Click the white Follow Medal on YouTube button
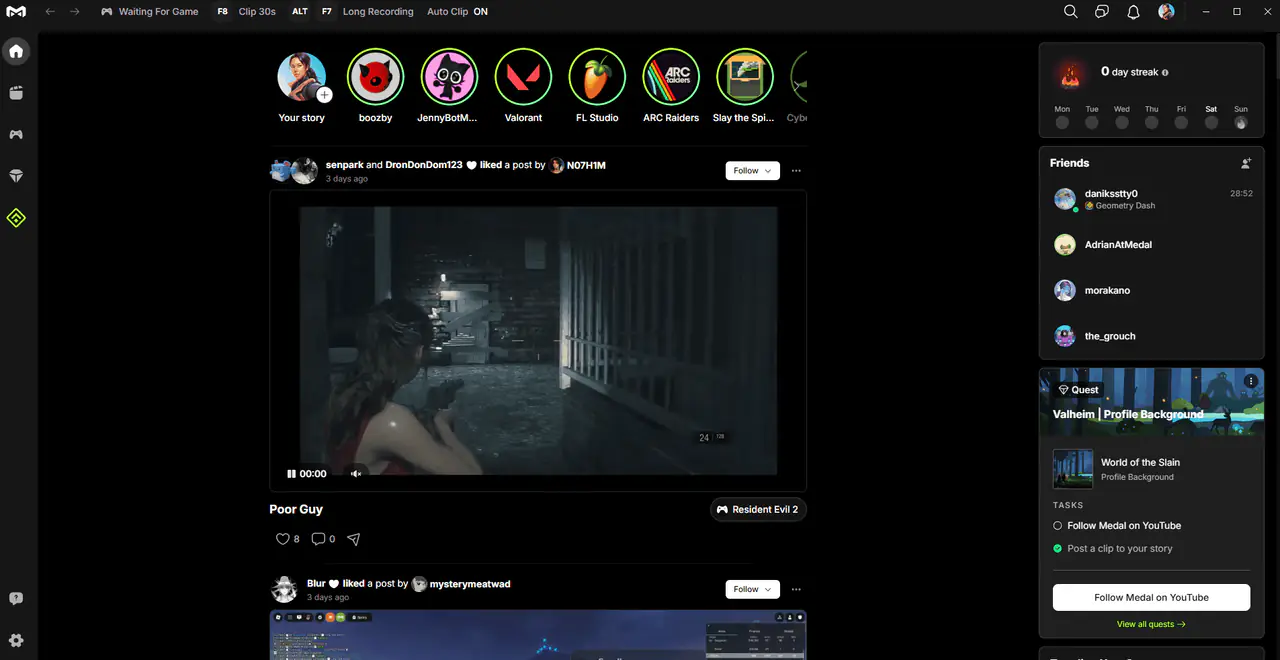Image resolution: width=1280 pixels, height=660 pixels. (x=1151, y=598)
